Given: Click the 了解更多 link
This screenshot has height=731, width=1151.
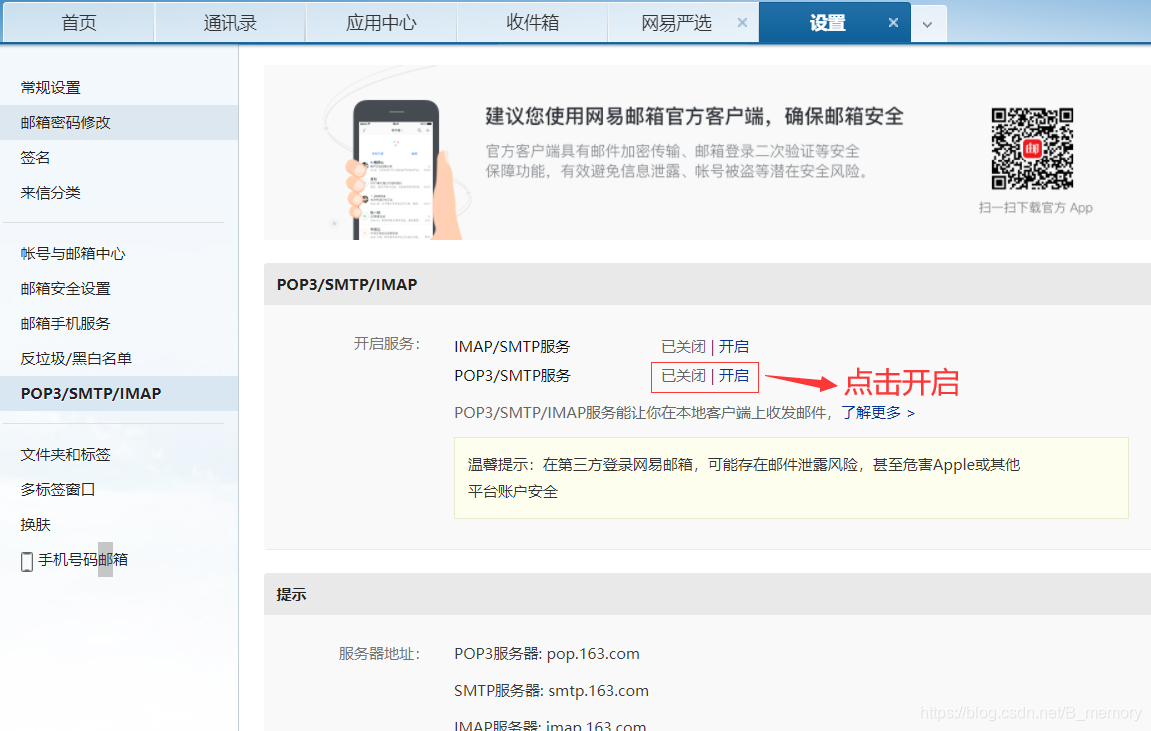Looking at the screenshot, I should (878, 412).
